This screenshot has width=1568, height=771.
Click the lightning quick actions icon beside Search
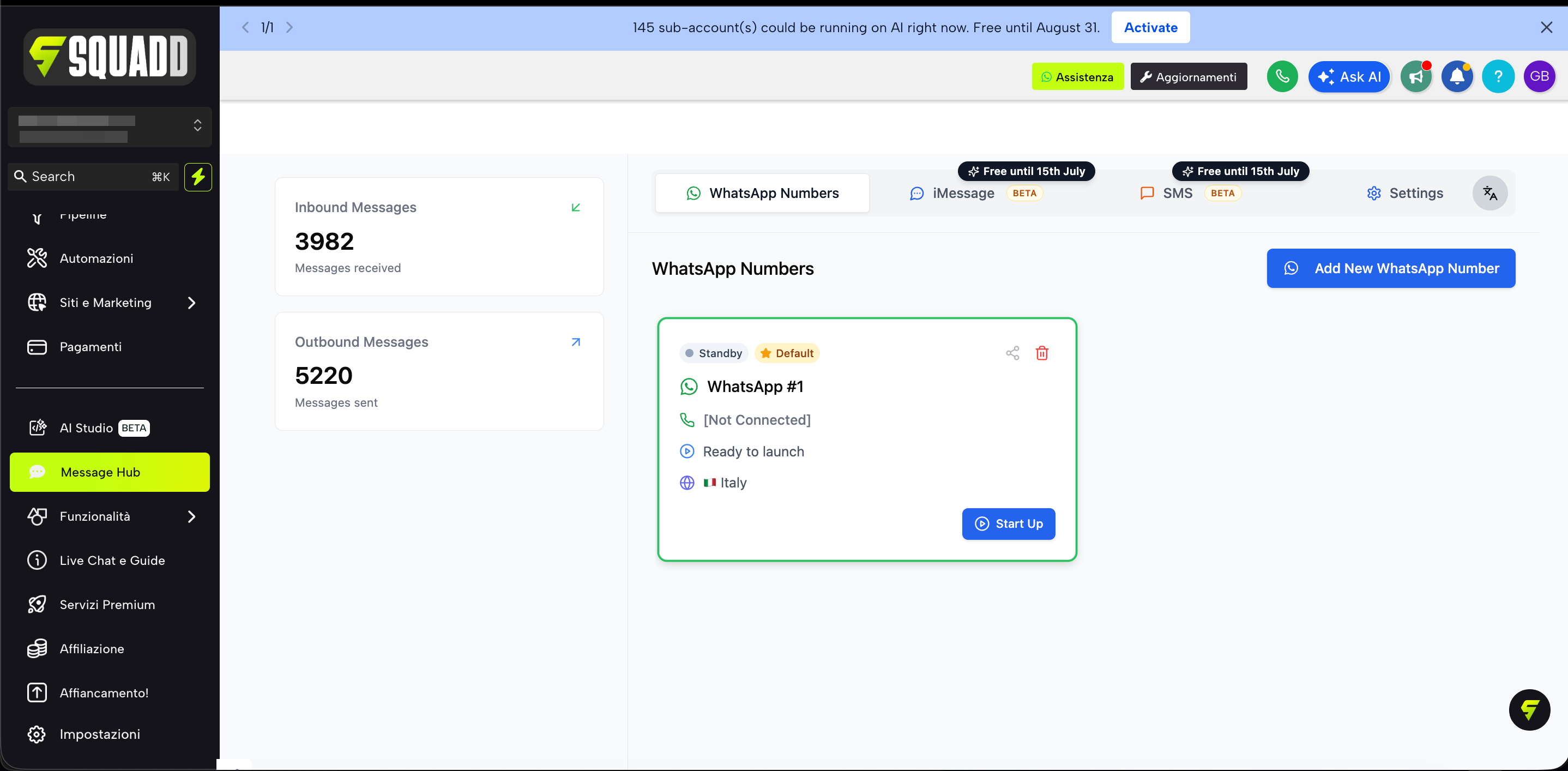198,177
